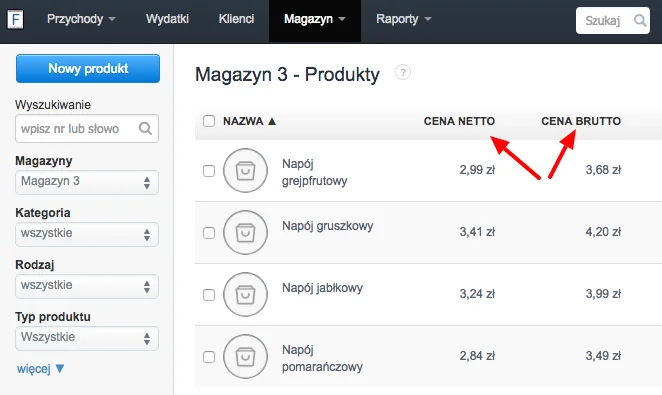
Task: Open the Przychody menu
Action: tap(81, 19)
